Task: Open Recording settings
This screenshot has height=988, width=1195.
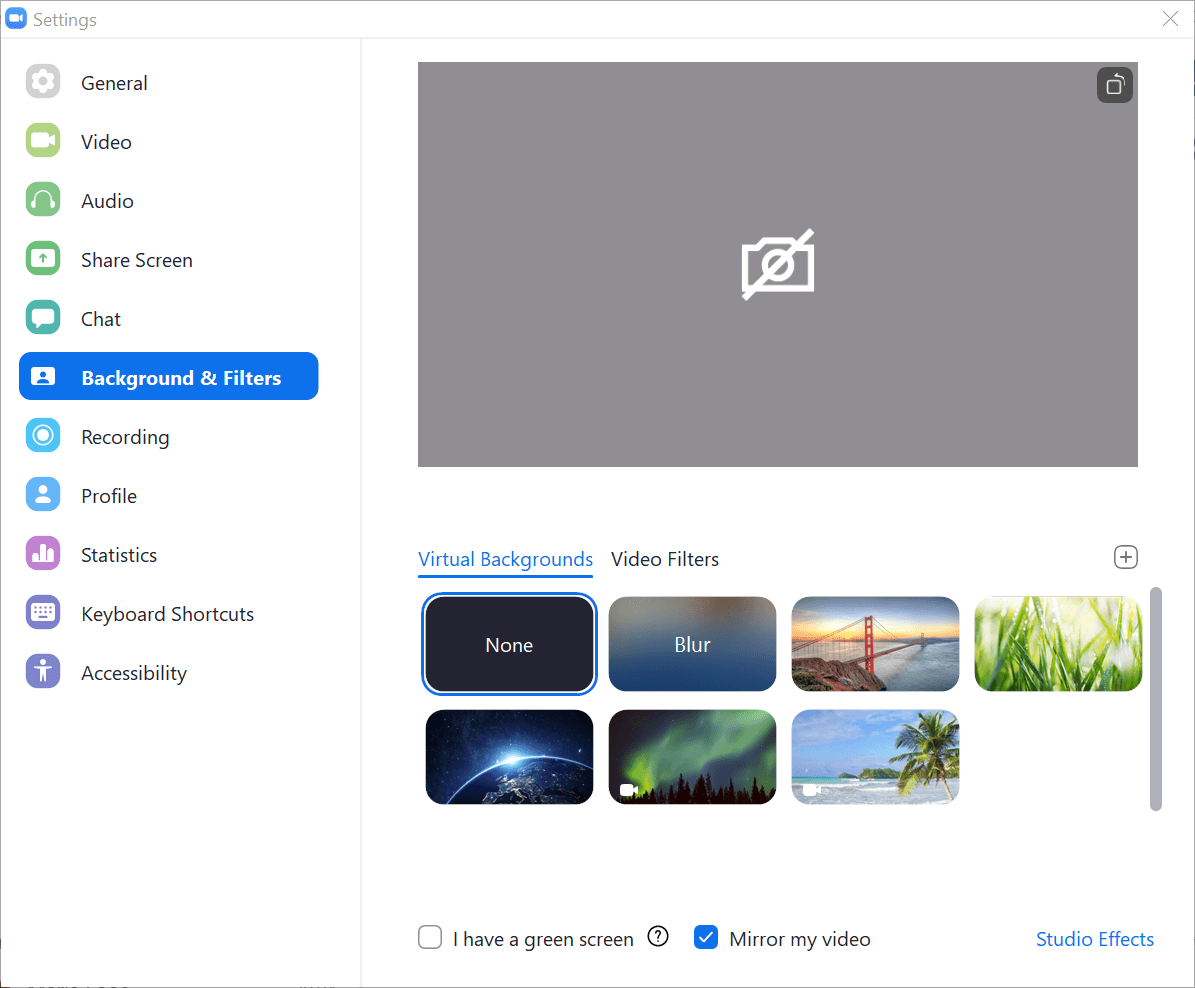Action: pyautogui.click(x=125, y=436)
